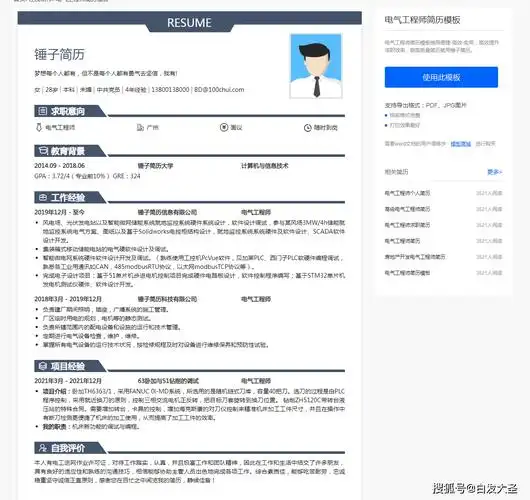
Task: Click the 教育背景 section heading text
Action: click(x=68, y=151)
